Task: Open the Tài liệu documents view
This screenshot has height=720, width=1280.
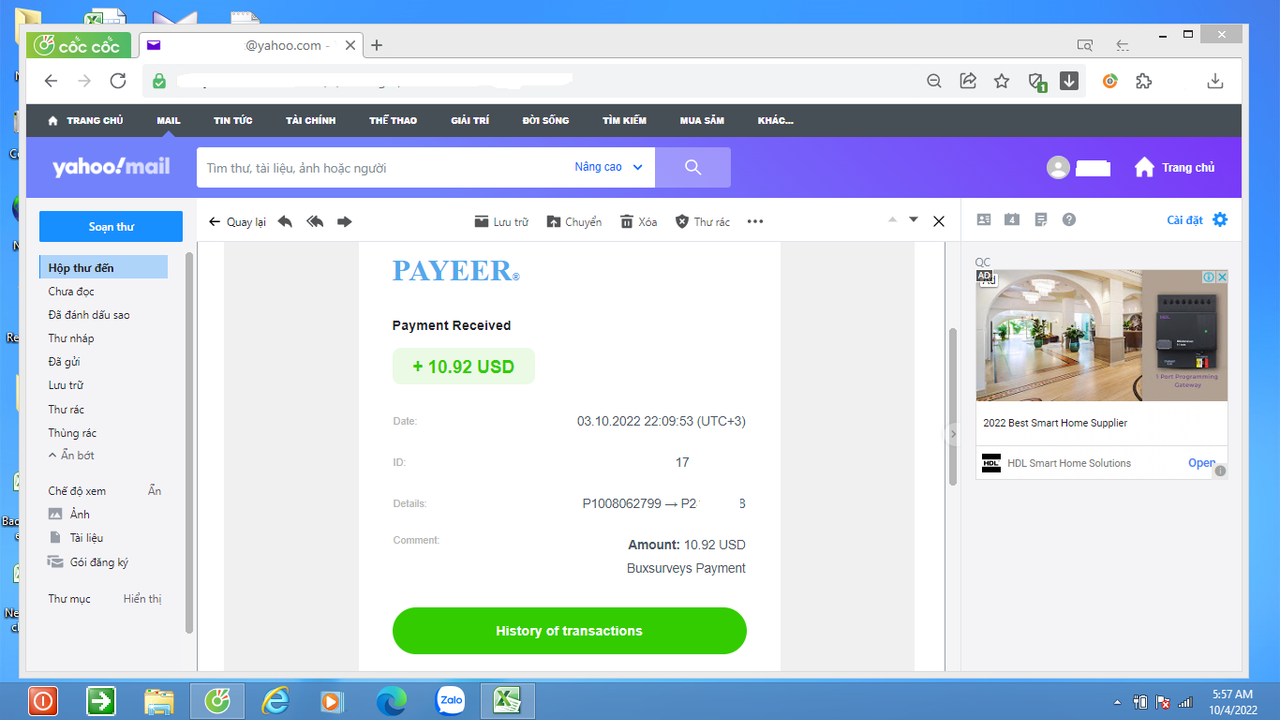Action: [x=76, y=538]
